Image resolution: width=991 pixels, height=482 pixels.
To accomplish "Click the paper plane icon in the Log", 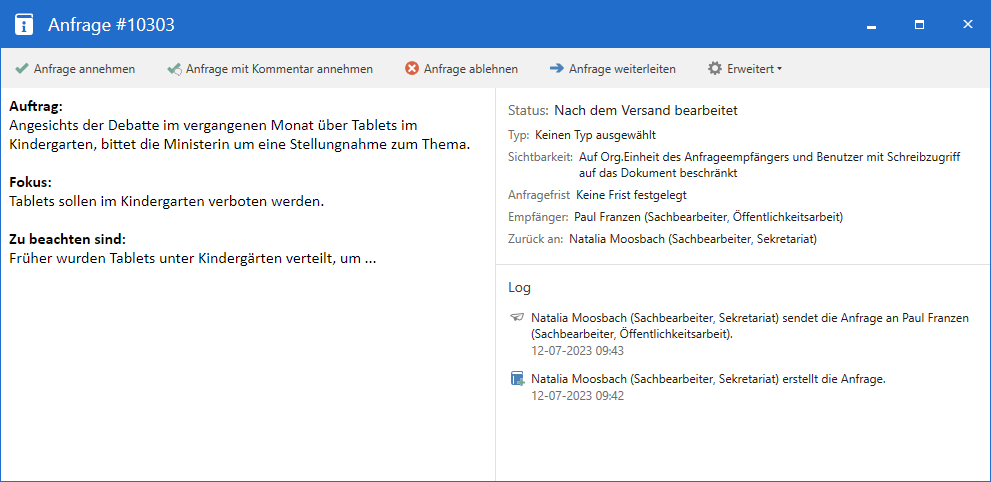I will click(517, 317).
